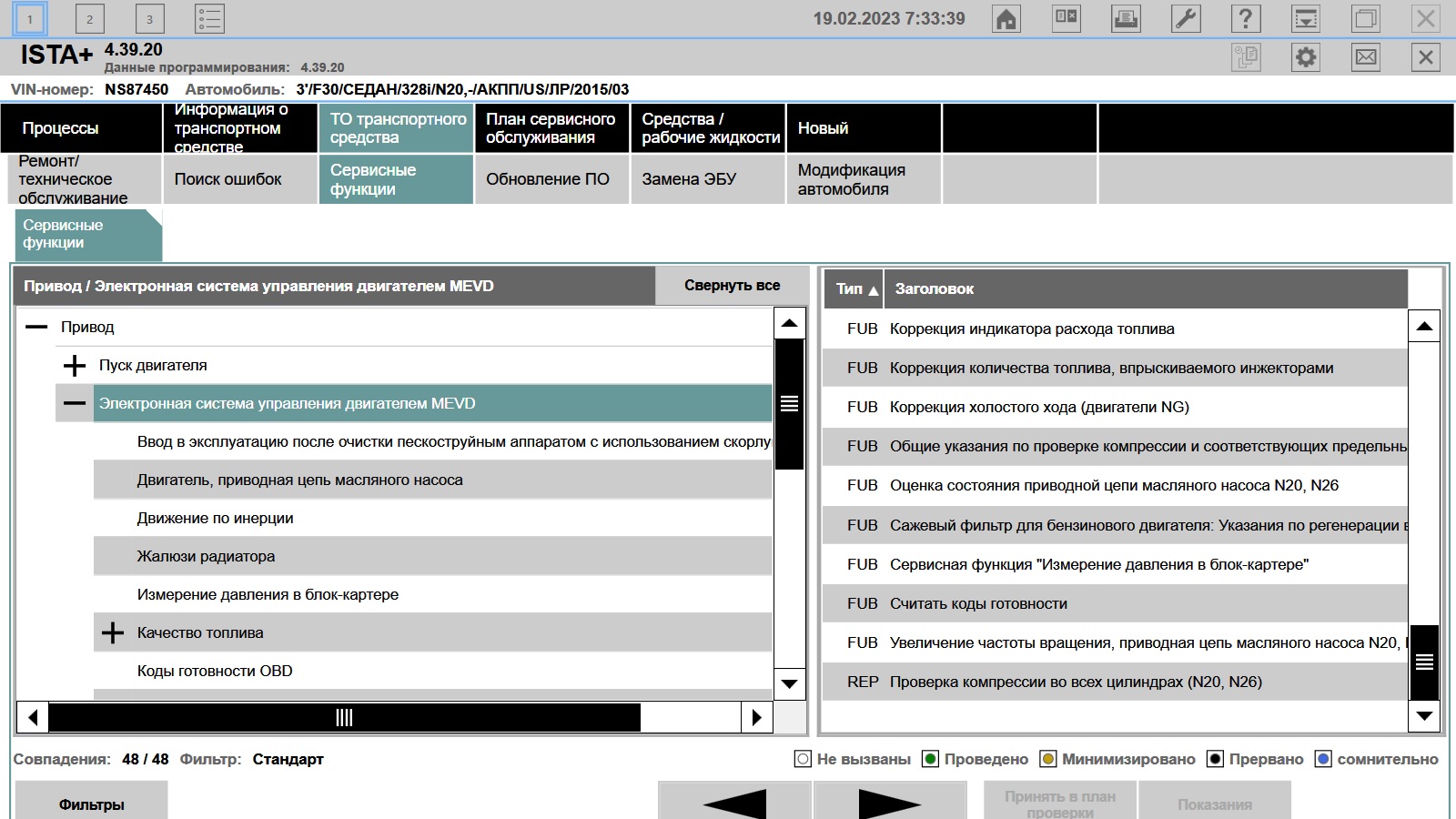Select 'Жалюзи радиатора' tree row

[x=432, y=556]
